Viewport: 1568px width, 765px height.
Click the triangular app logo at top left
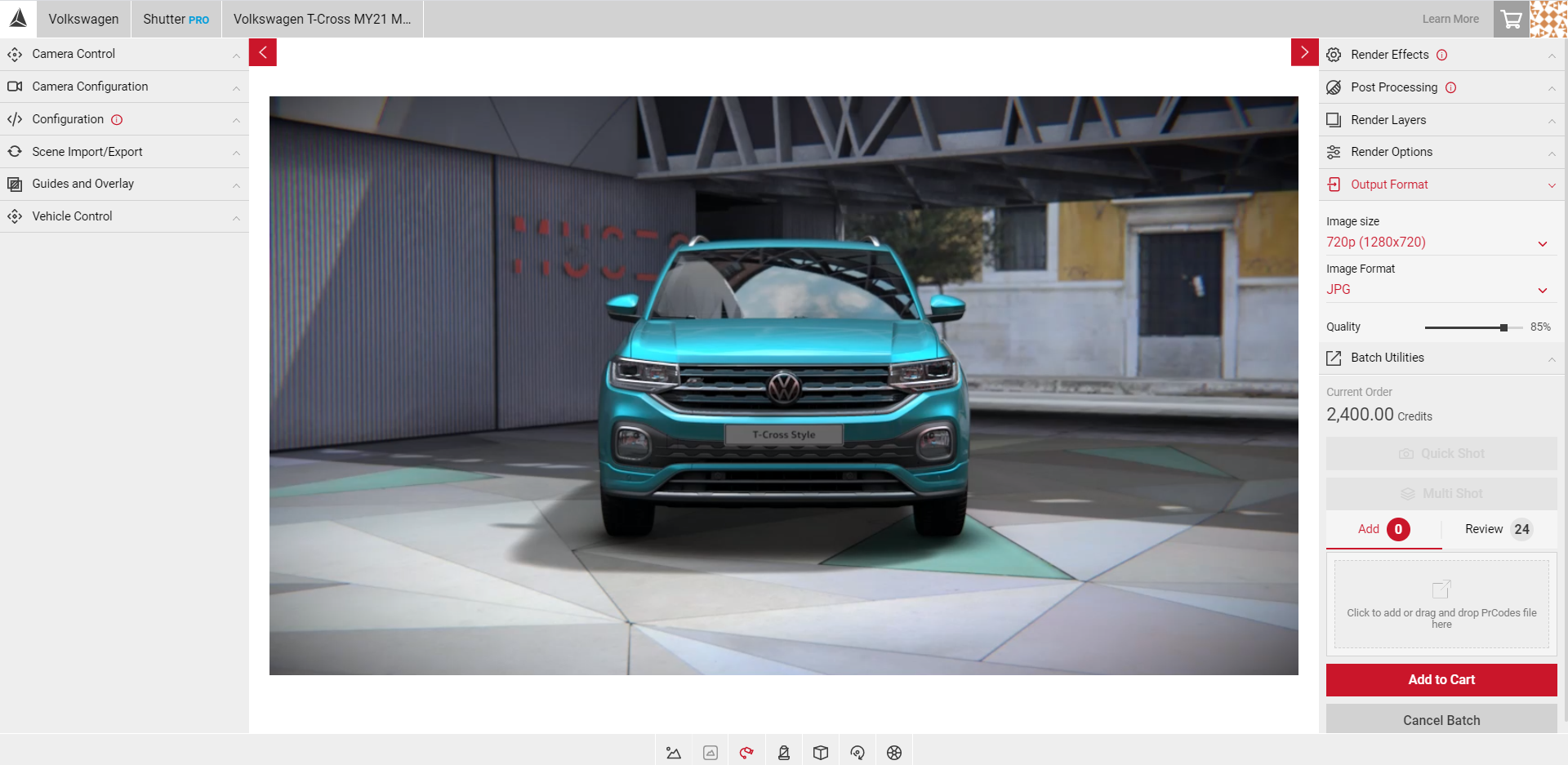[x=18, y=18]
